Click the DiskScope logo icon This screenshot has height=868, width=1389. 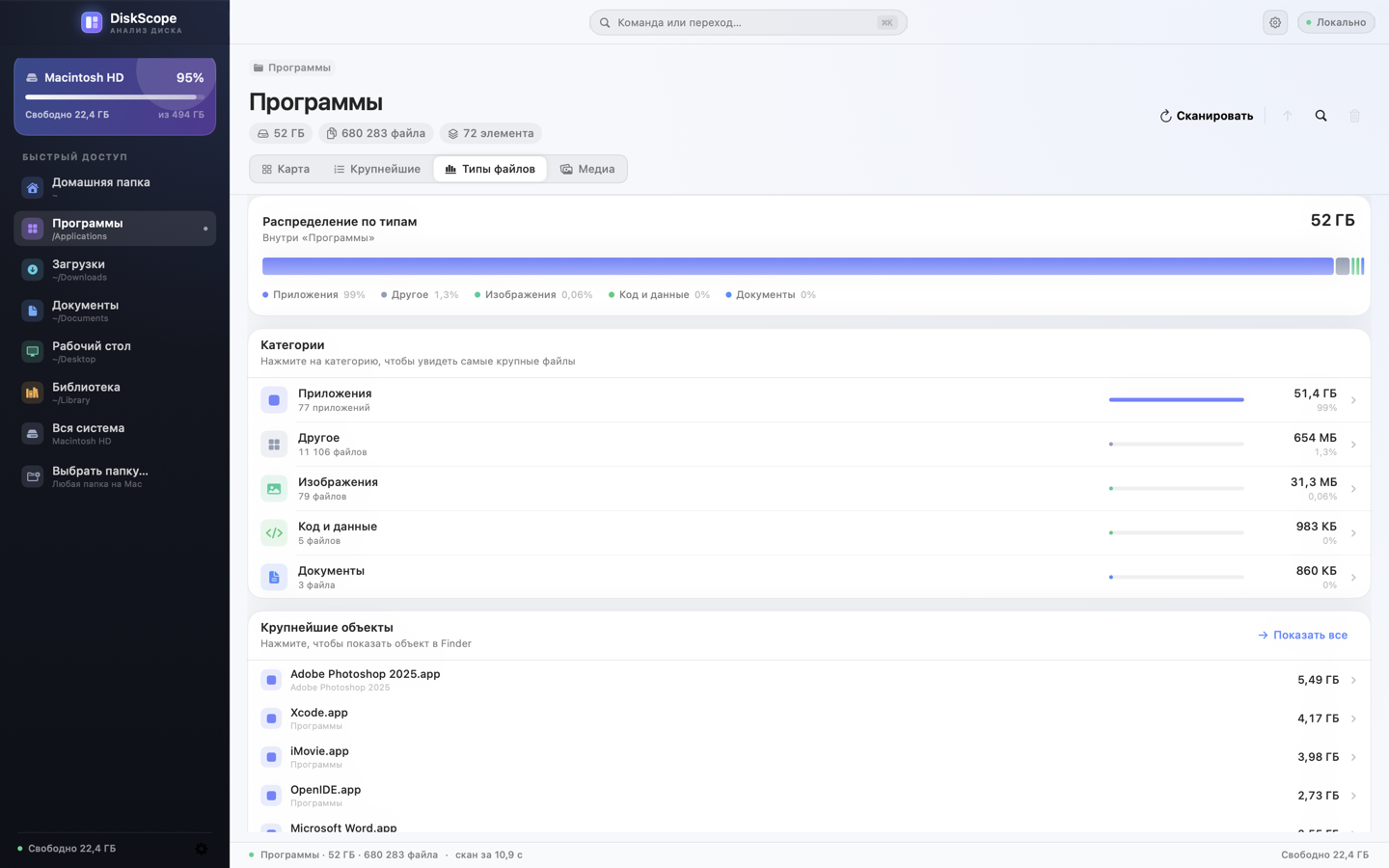[x=92, y=22]
